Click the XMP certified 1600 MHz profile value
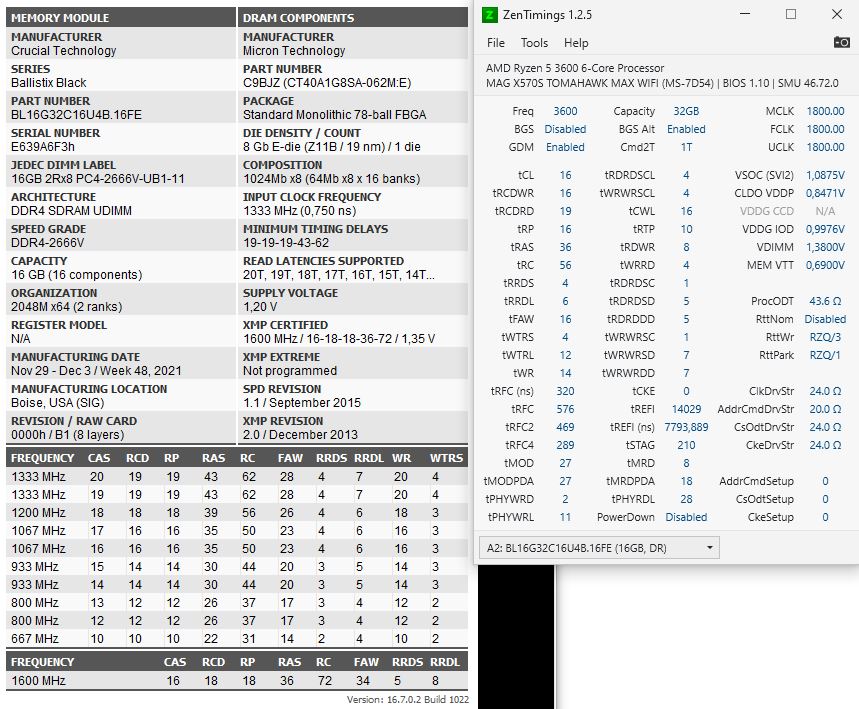 tap(339, 339)
